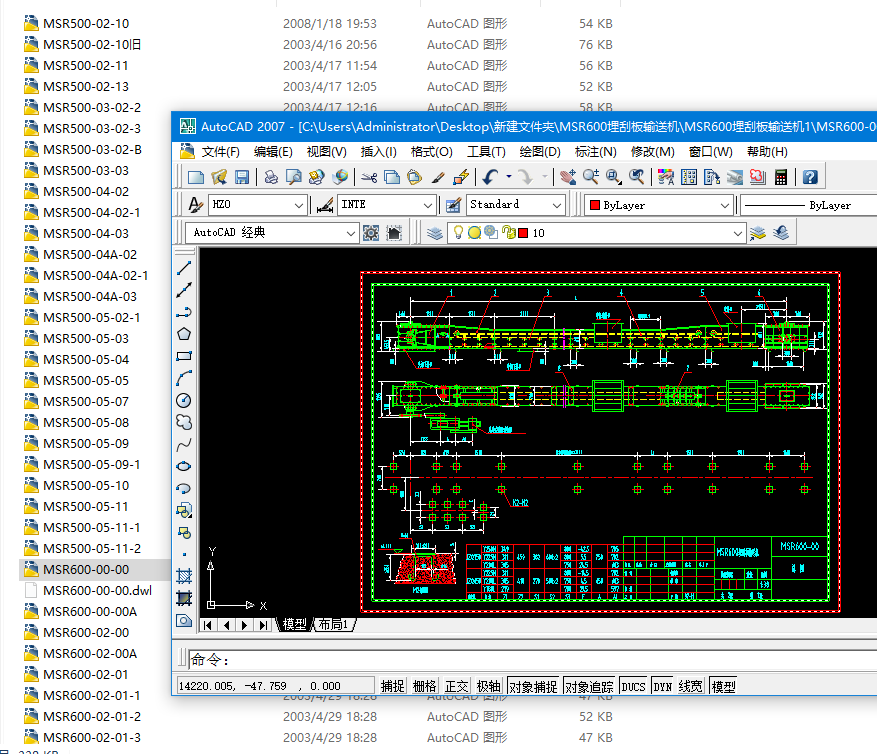Toggle 正交 (Ortho) mode in status bar
This screenshot has height=754, width=877.
click(456, 686)
